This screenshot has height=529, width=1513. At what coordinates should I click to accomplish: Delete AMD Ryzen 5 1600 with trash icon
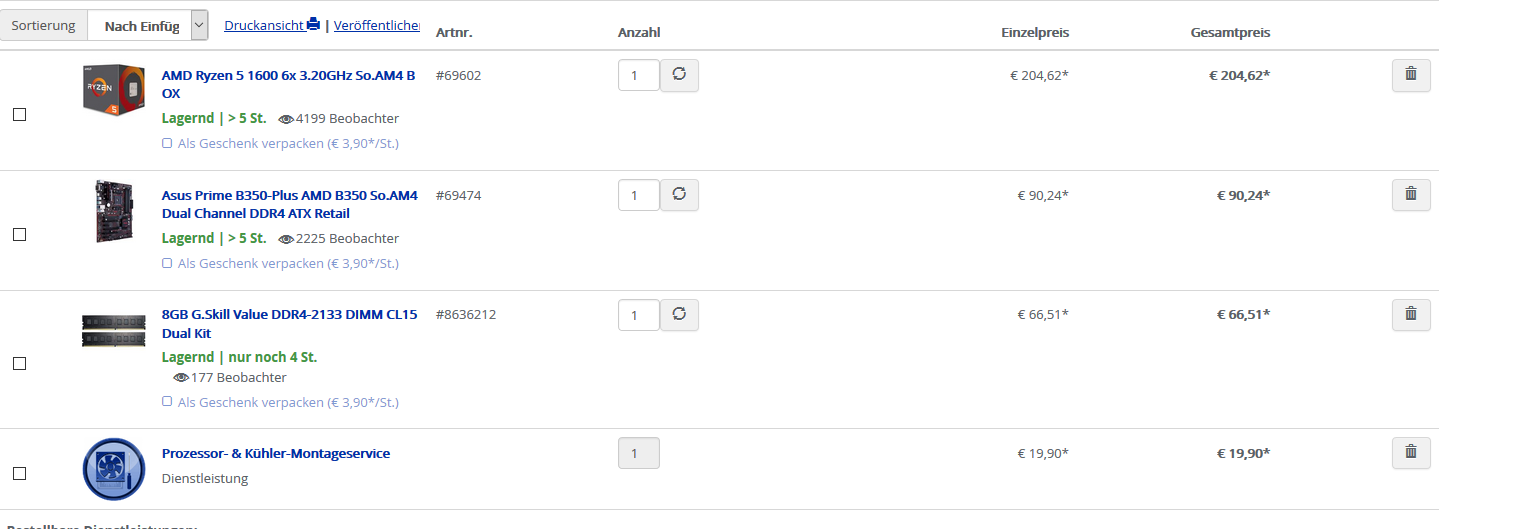coord(1411,75)
